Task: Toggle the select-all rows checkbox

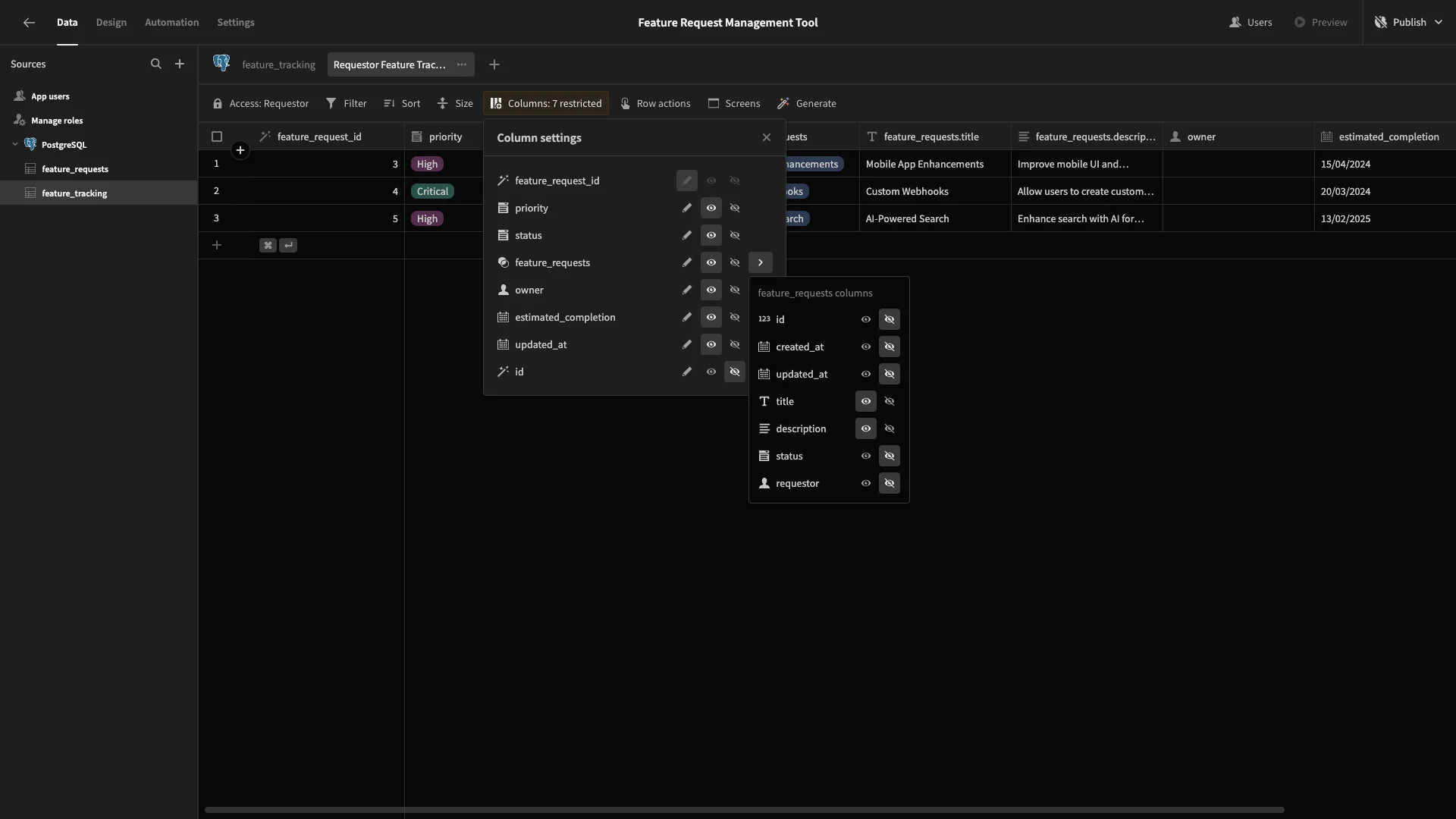Action: [x=217, y=136]
